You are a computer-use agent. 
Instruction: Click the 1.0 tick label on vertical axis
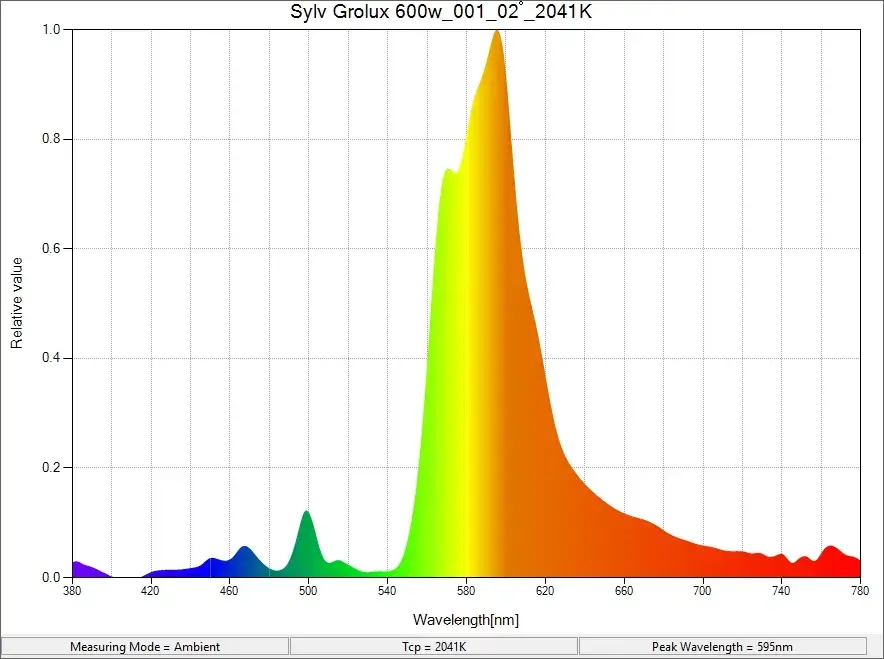pos(51,29)
